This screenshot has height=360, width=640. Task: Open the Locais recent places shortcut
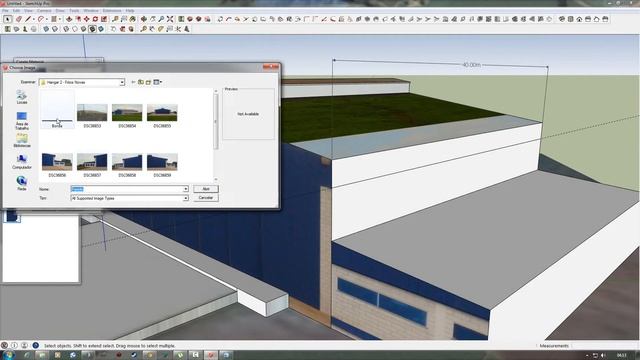click(x=22, y=97)
